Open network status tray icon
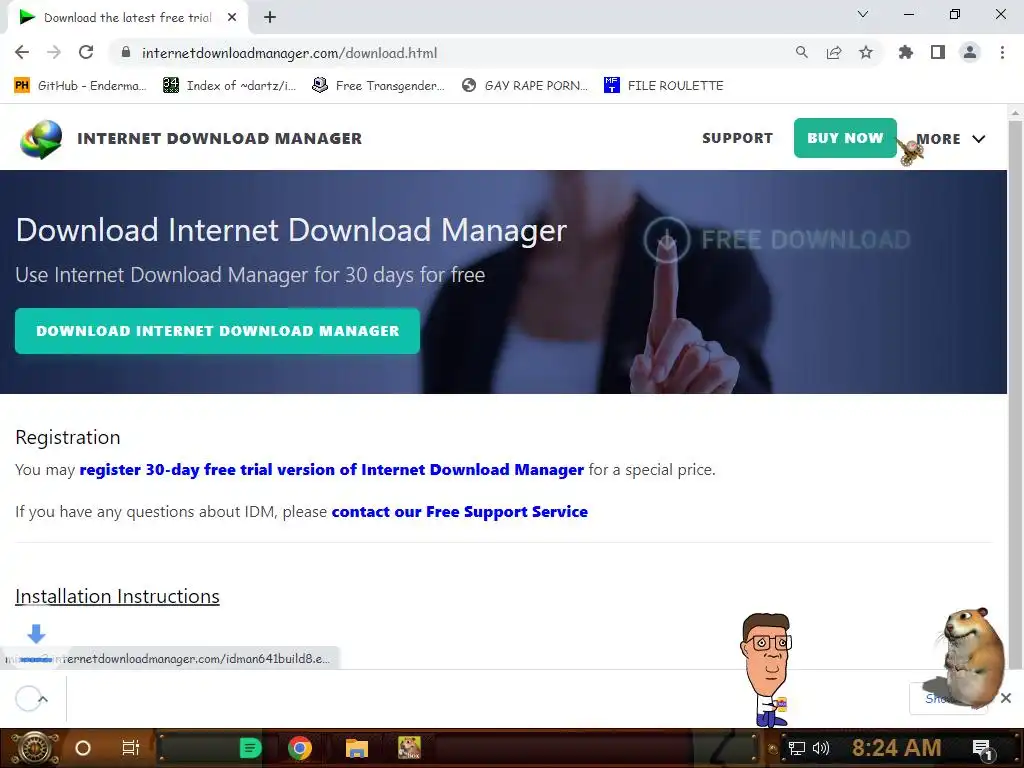The height and width of the screenshot is (768, 1024). click(x=797, y=748)
